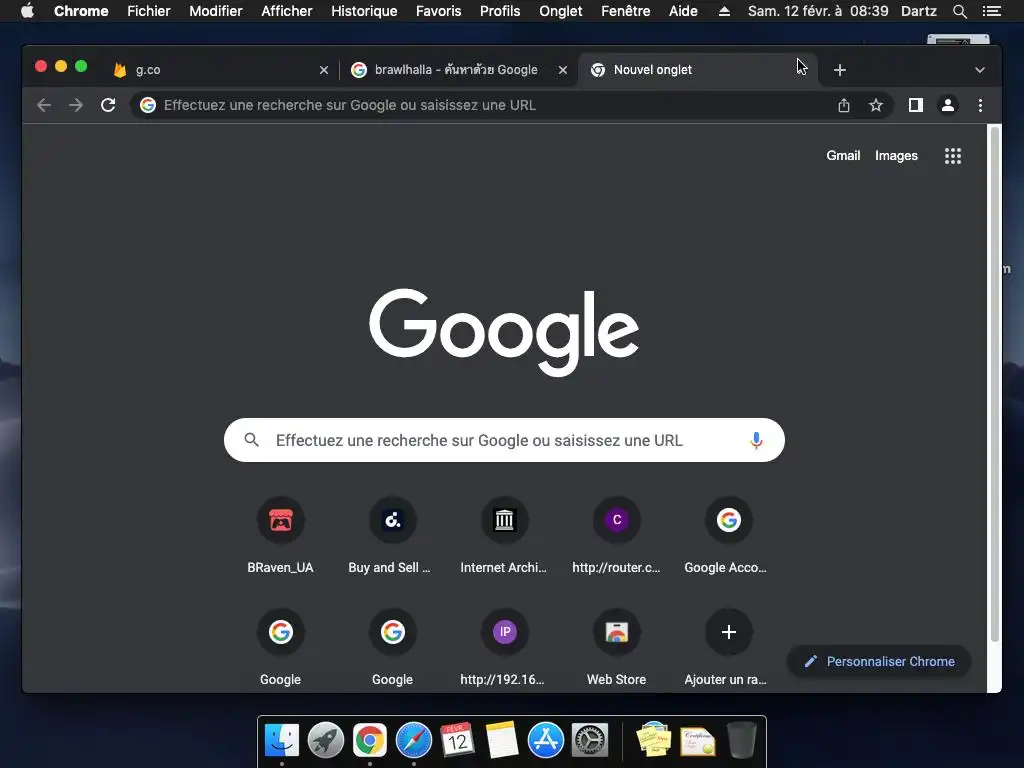Open the Modifier menu

[x=216, y=11]
